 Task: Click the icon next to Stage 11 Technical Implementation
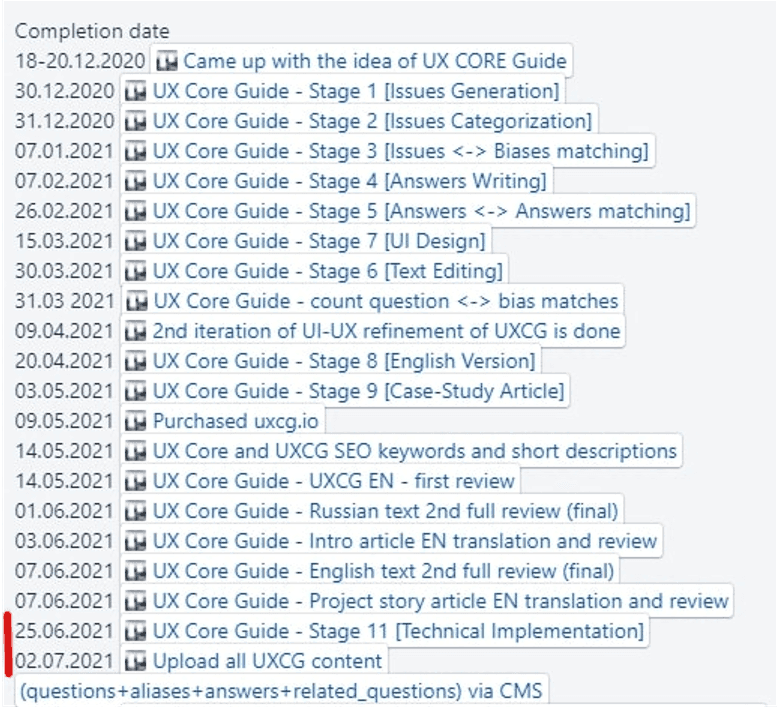pyautogui.click(x=137, y=632)
